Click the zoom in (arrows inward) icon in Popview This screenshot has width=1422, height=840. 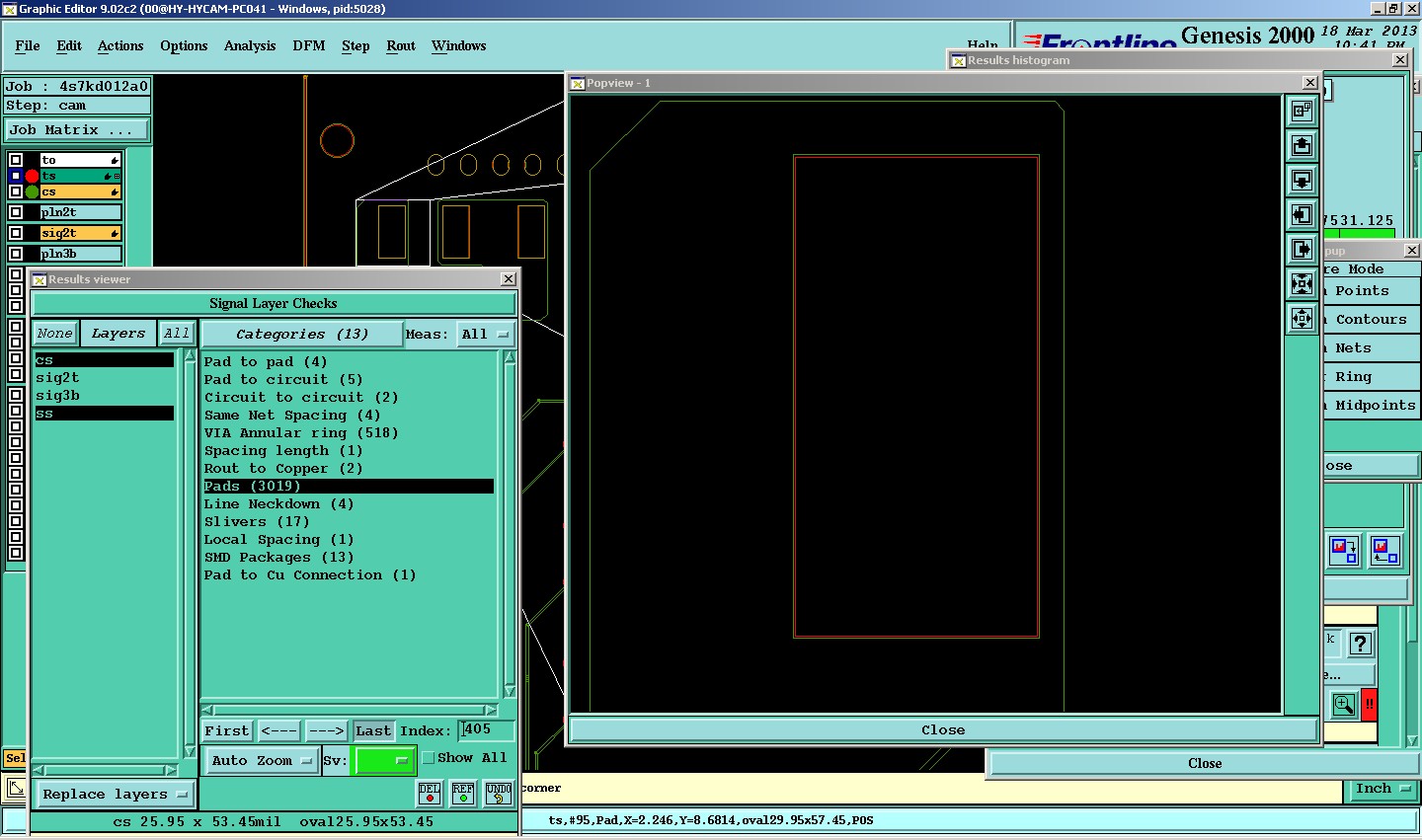click(x=1302, y=284)
